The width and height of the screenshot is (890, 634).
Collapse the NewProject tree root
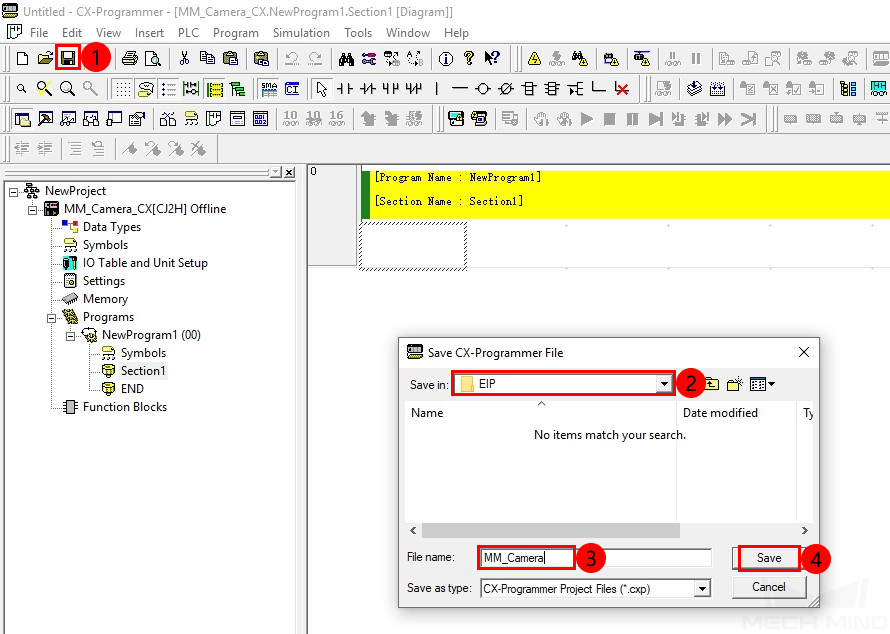tap(14, 192)
